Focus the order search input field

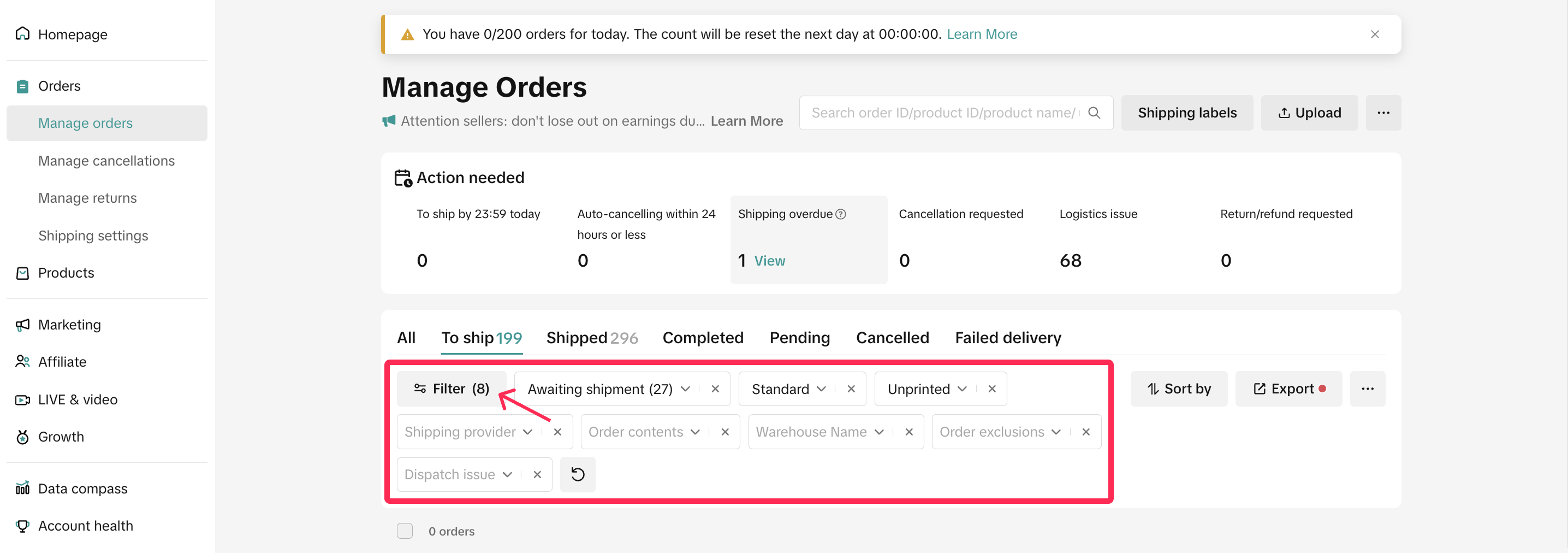(x=943, y=113)
